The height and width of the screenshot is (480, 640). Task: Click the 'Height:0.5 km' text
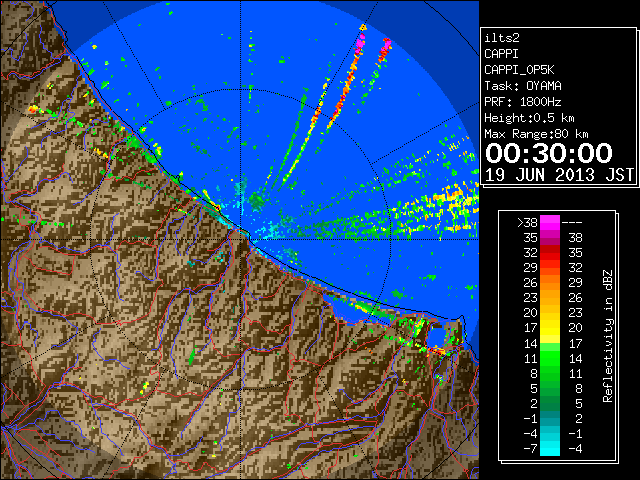pyautogui.click(x=529, y=118)
